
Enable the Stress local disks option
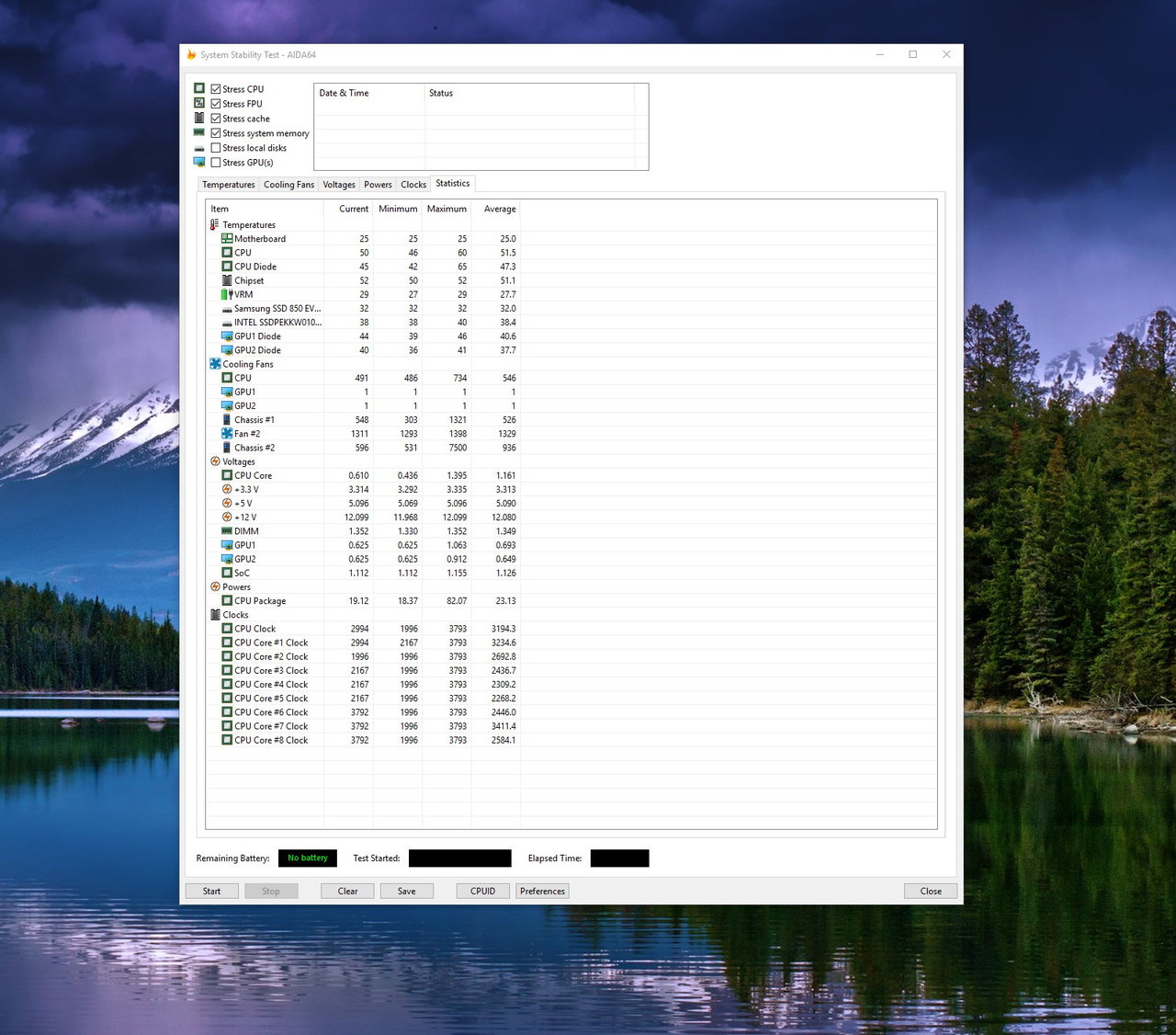point(216,148)
